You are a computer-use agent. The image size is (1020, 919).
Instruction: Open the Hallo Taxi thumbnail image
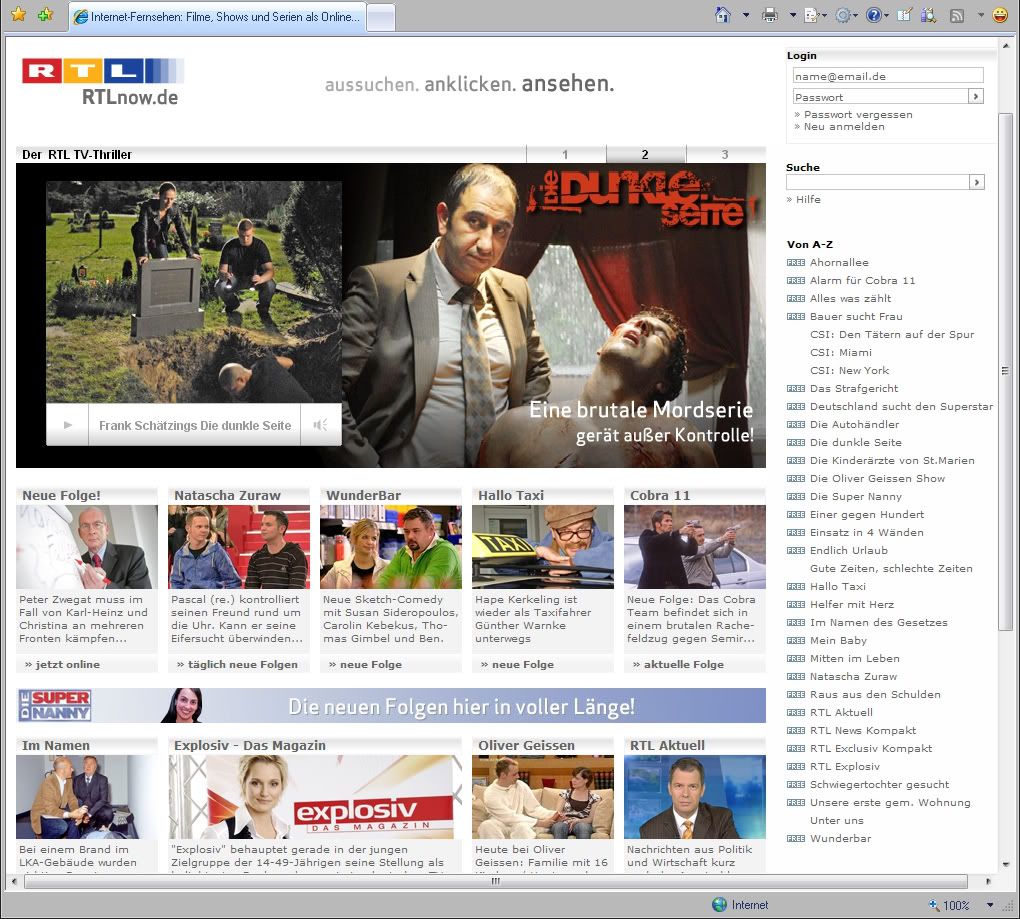[x=543, y=547]
